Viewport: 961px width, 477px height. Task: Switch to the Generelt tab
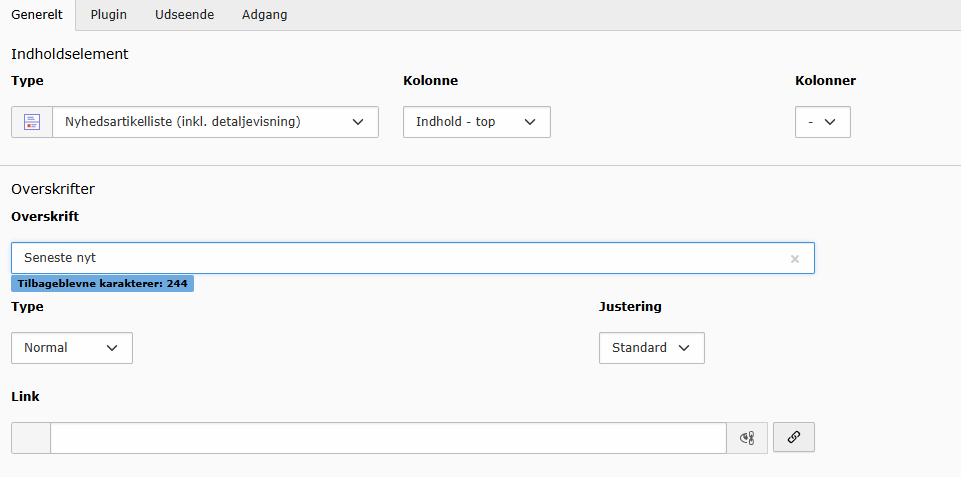(37, 15)
